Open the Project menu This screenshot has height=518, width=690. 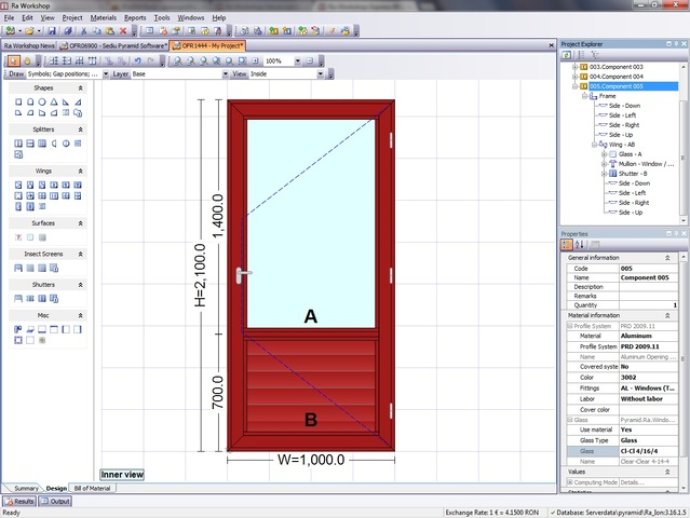pos(72,18)
